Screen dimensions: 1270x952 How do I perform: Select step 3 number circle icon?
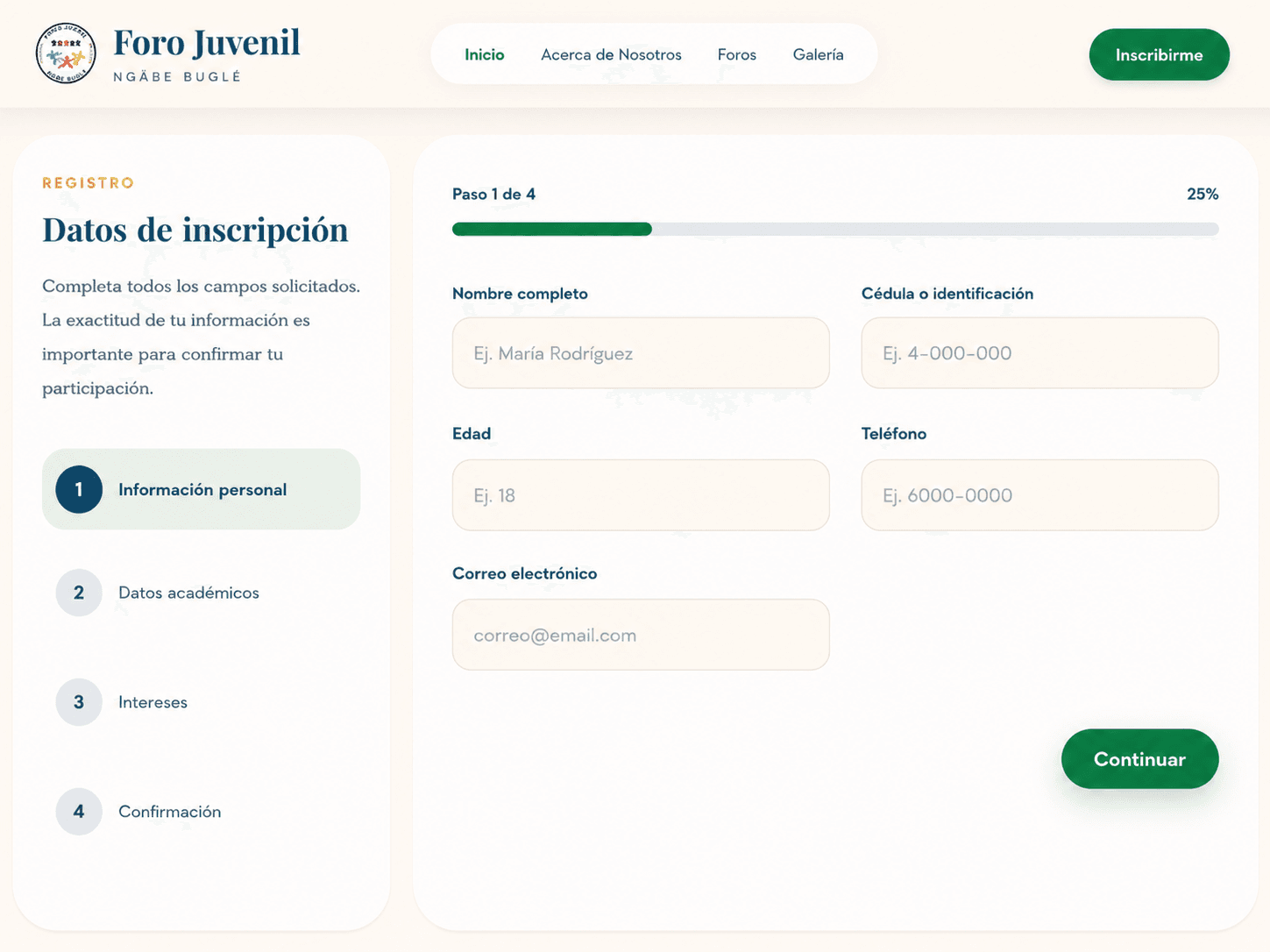click(x=79, y=702)
